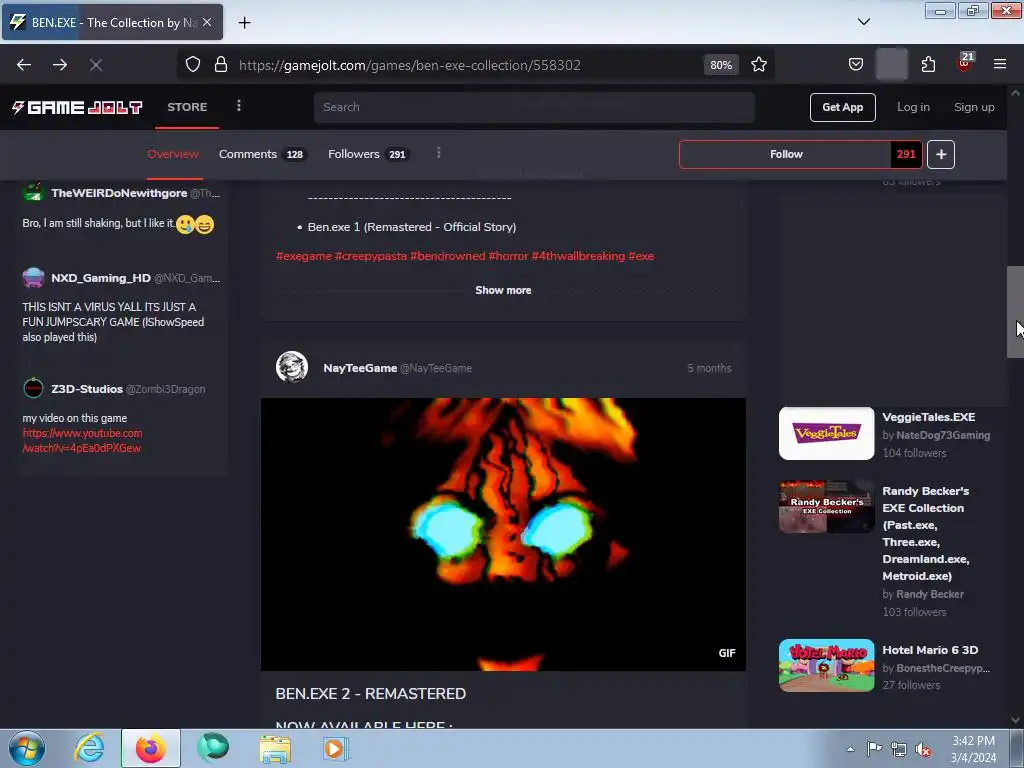Open the game page three-dot menu

pyautogui.click(x=438, y=153)
